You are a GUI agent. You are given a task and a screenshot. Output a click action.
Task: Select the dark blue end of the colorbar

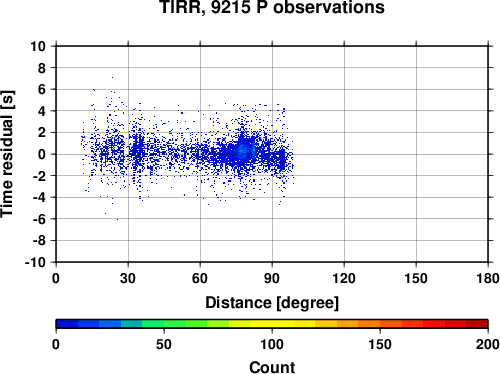point(67,324)
